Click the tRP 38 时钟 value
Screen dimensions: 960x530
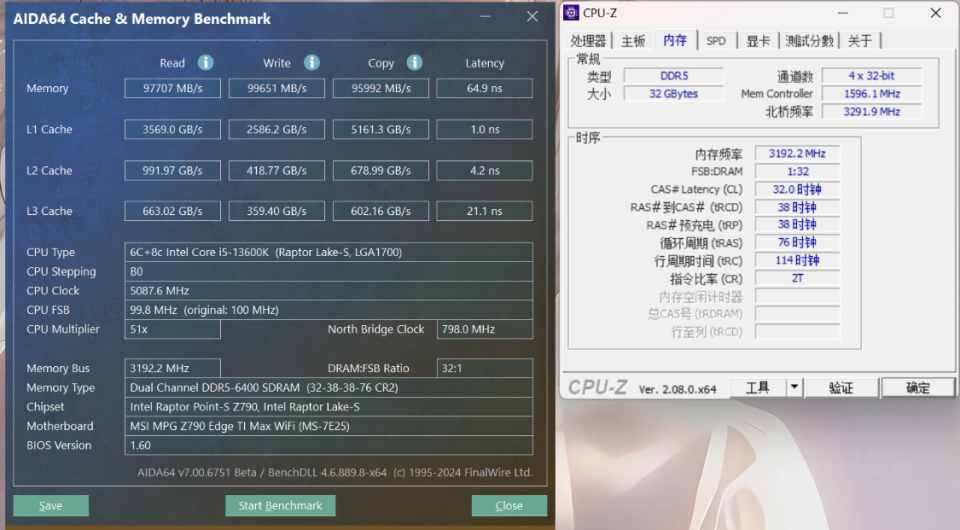pyautogui.click(x=797, y=225)
